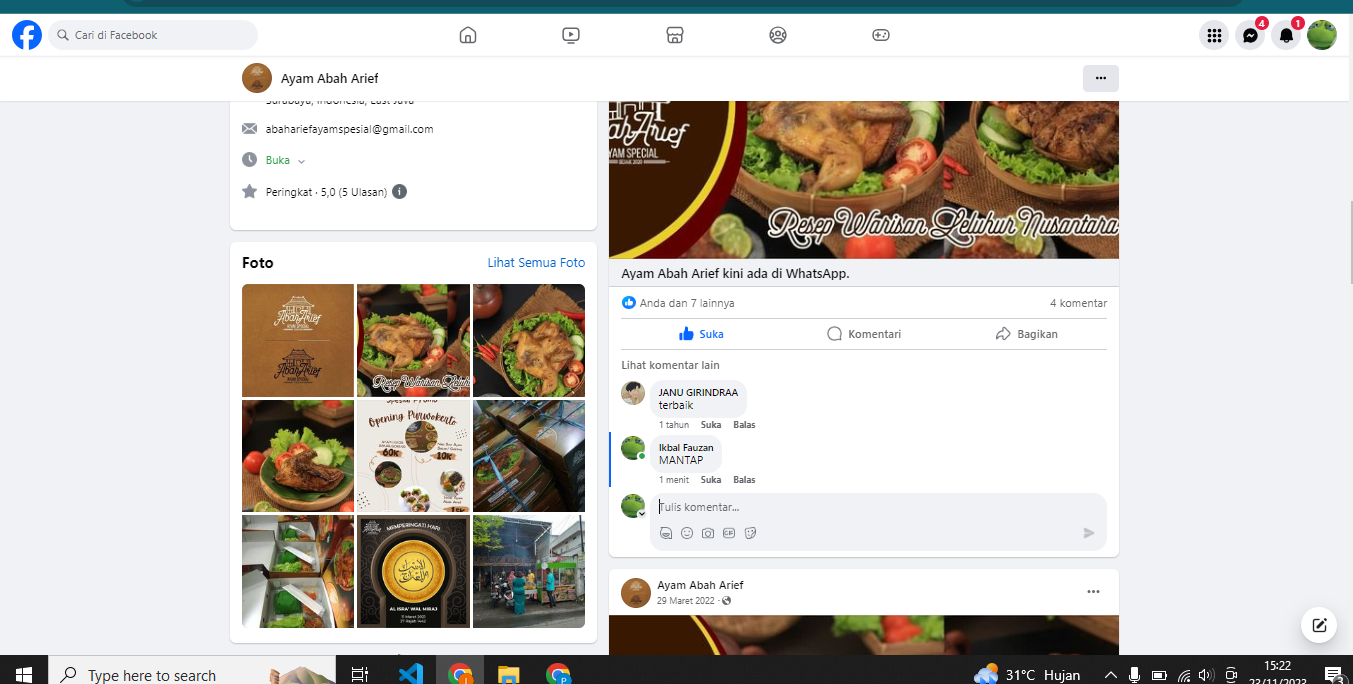Open the nine-dot apps menu
Image resolution: width=1353 pixels, height=684 pixels.
pos(1214,35)
